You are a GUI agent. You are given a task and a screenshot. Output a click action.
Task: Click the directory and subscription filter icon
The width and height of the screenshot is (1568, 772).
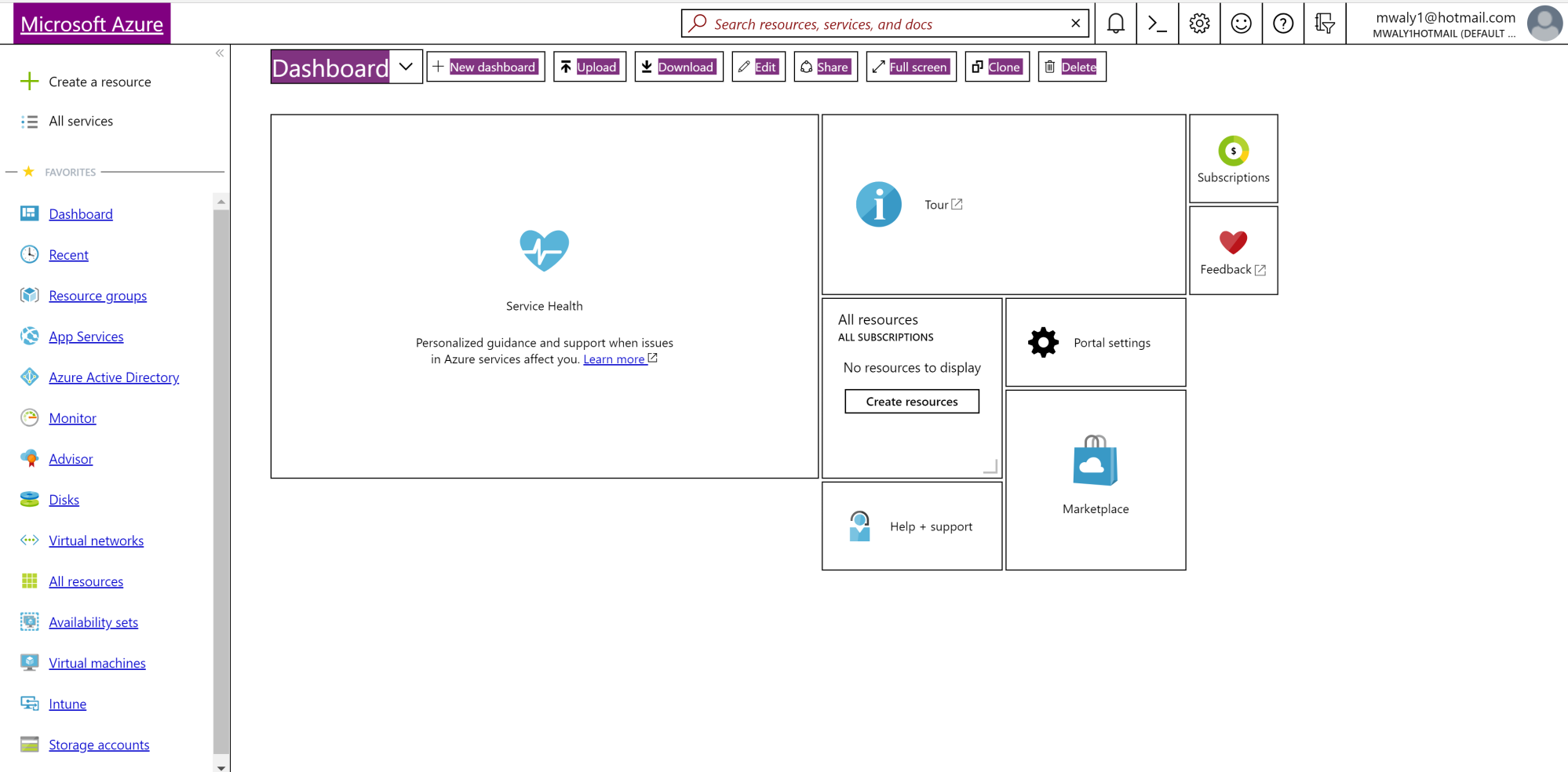[1325, 24]
